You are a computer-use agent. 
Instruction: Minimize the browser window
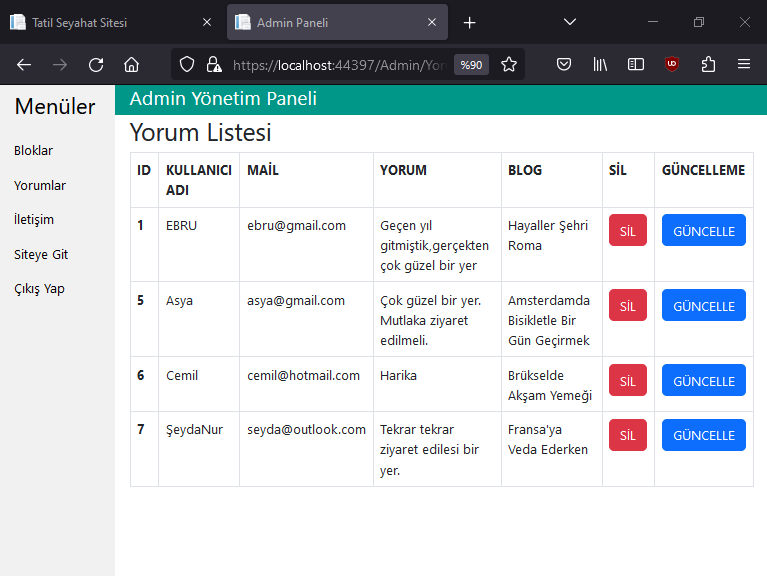(653, 22)
